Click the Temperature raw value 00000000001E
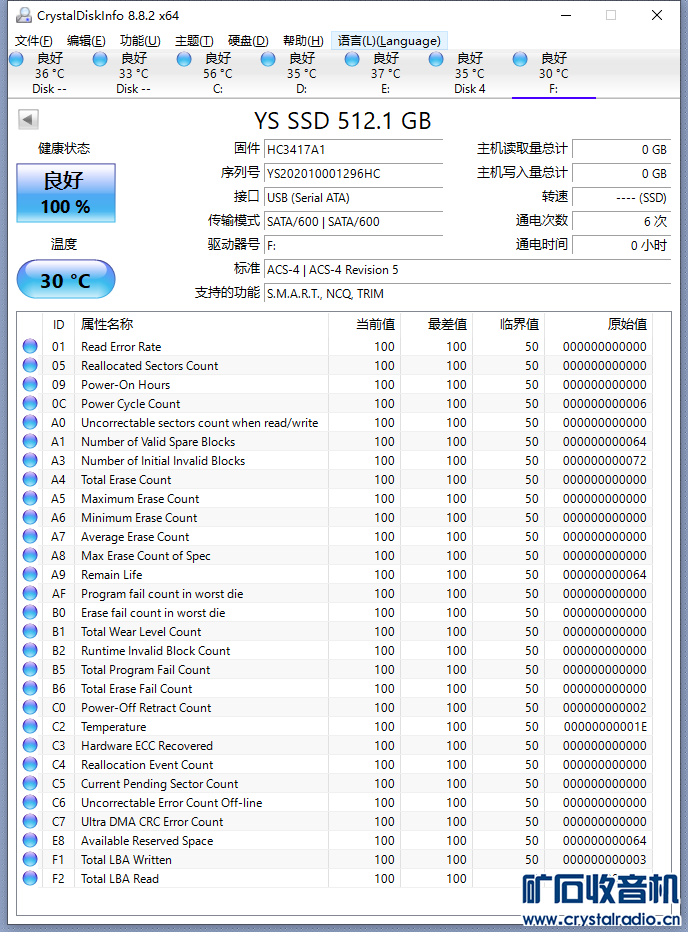688x932 pixels. tap(605, 726)
